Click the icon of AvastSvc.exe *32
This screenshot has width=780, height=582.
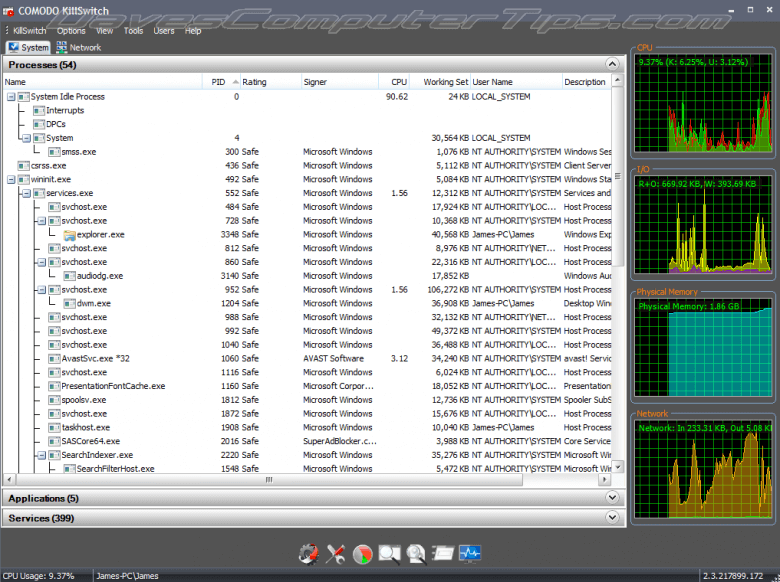click(x=54, y=359)
